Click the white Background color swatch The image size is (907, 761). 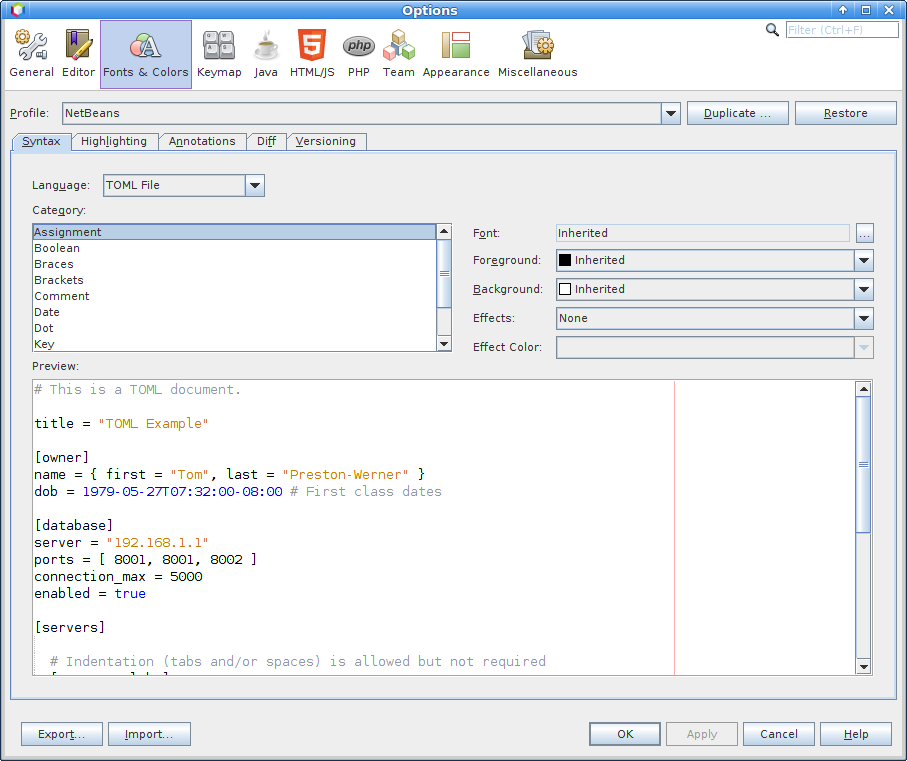click(x=565, y=290)
